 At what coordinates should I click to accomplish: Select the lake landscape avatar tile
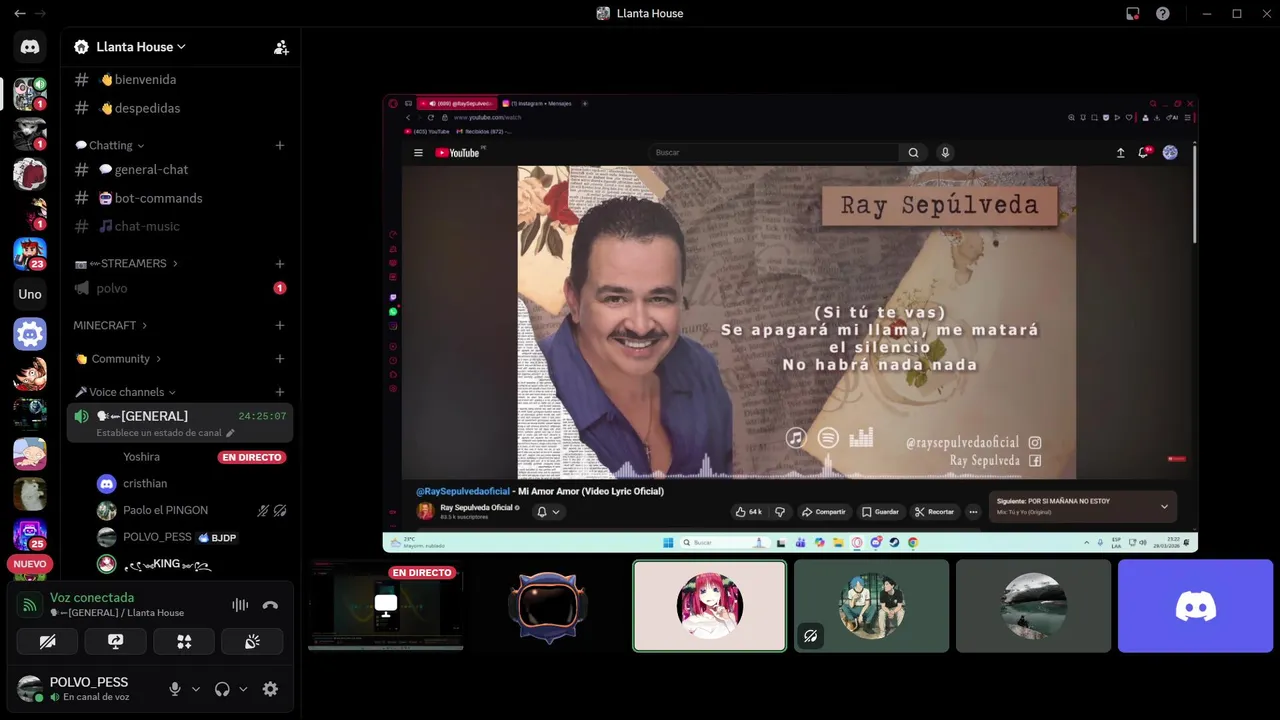coord(1033,606)
